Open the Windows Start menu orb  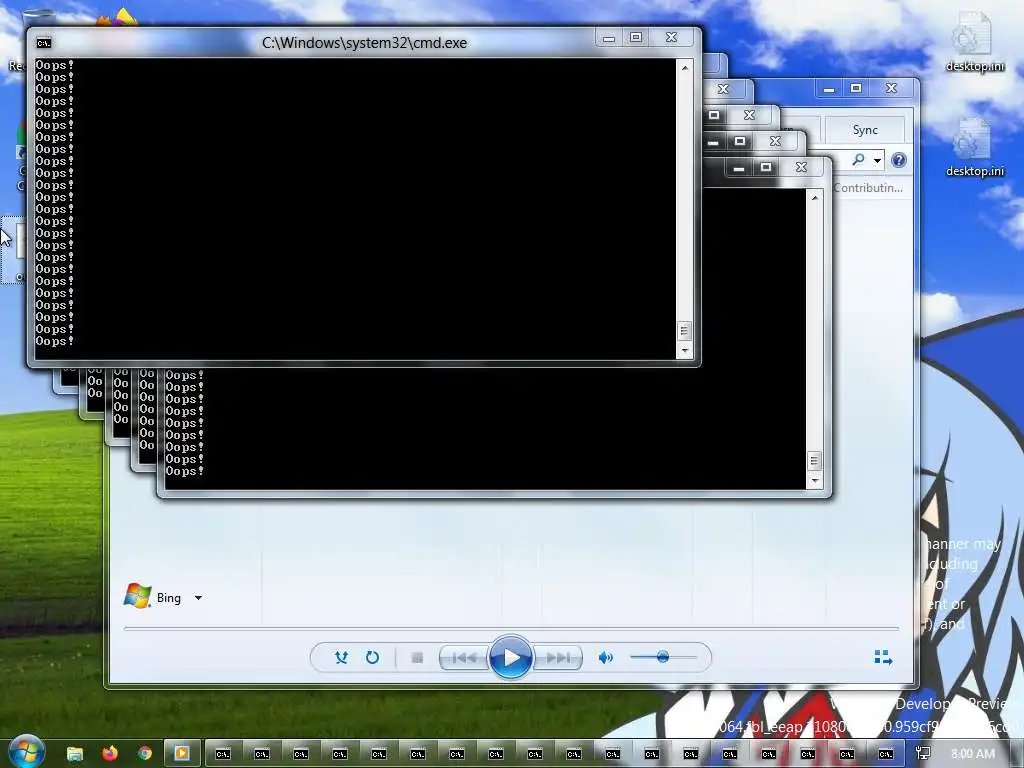tap(27, 751)
